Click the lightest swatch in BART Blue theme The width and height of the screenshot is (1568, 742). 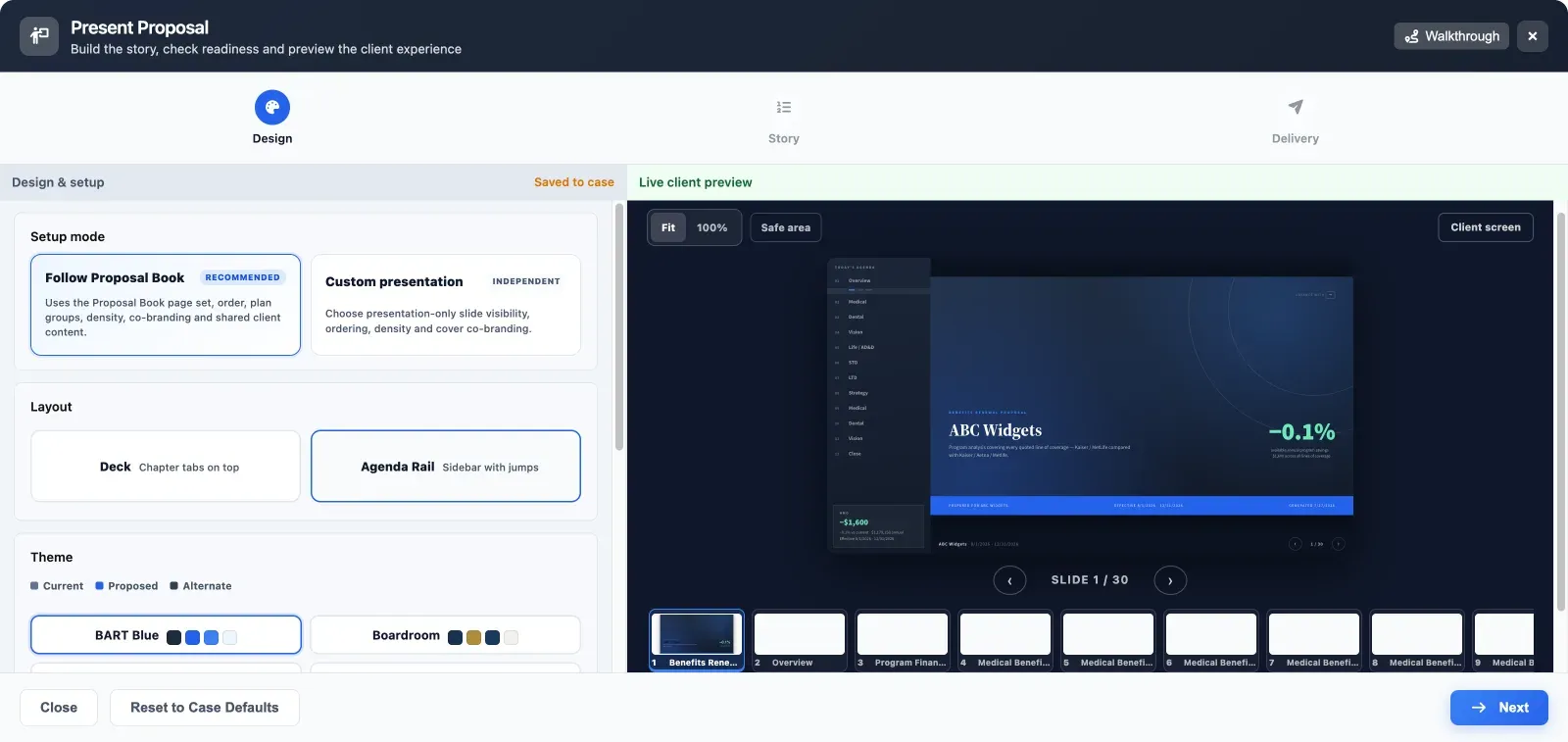coord(229,637)
